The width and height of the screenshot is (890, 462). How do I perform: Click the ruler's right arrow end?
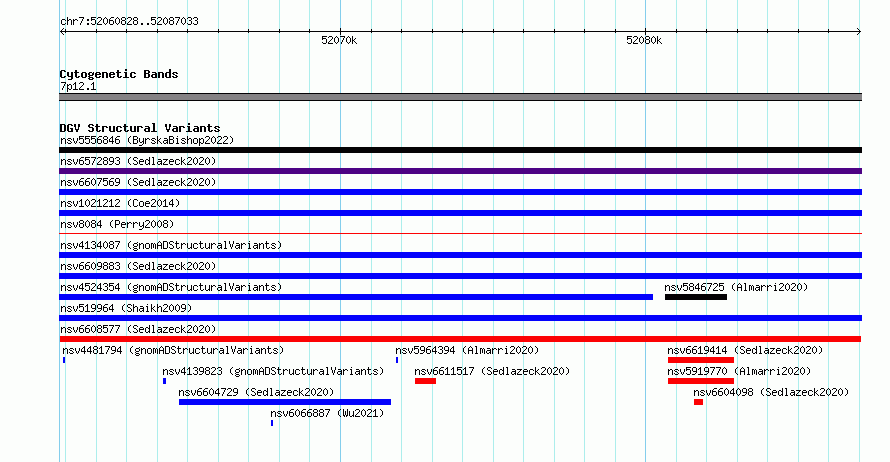[859, 32]
